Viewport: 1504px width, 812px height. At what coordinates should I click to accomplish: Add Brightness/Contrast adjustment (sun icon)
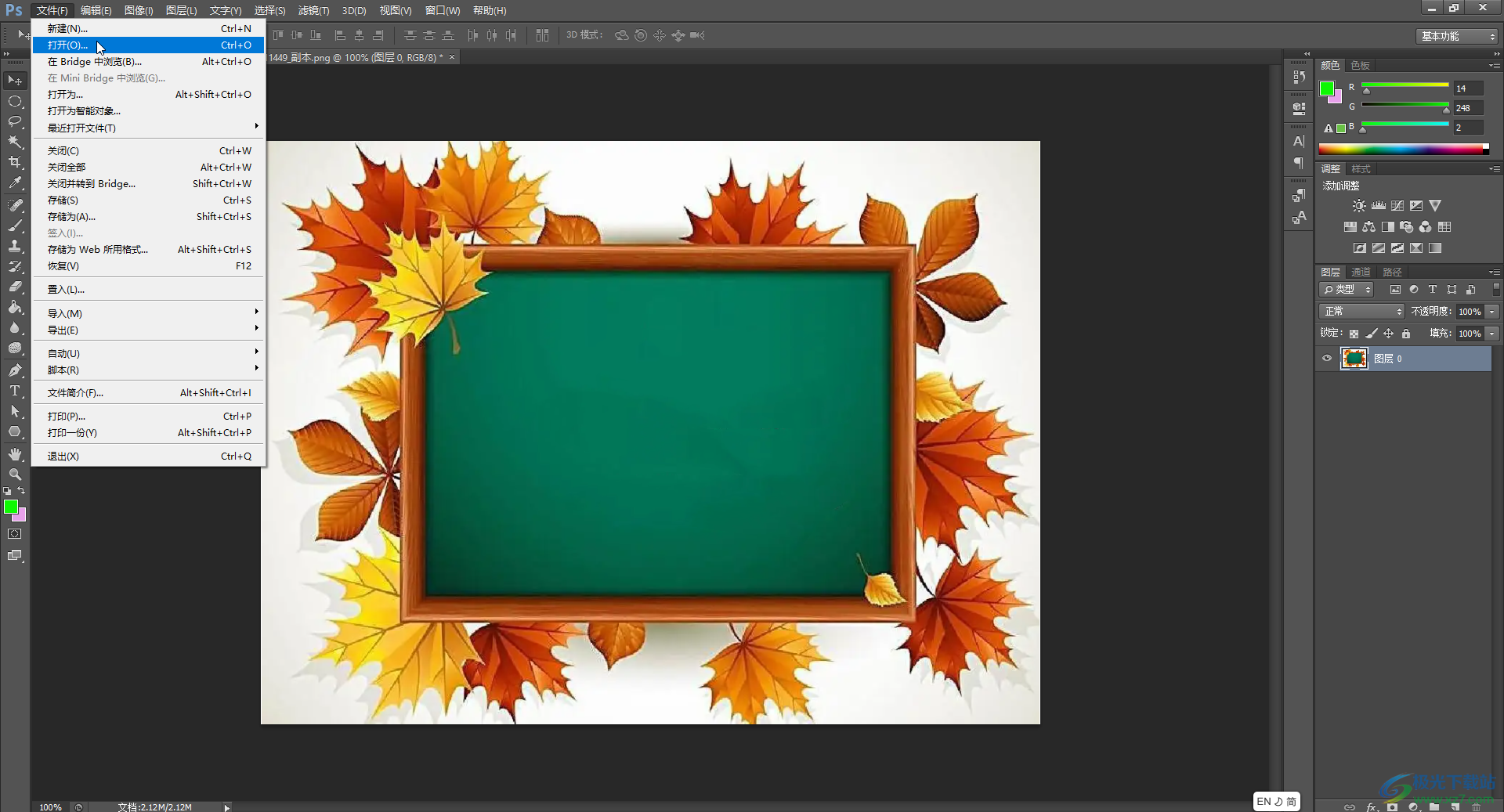1359,206
